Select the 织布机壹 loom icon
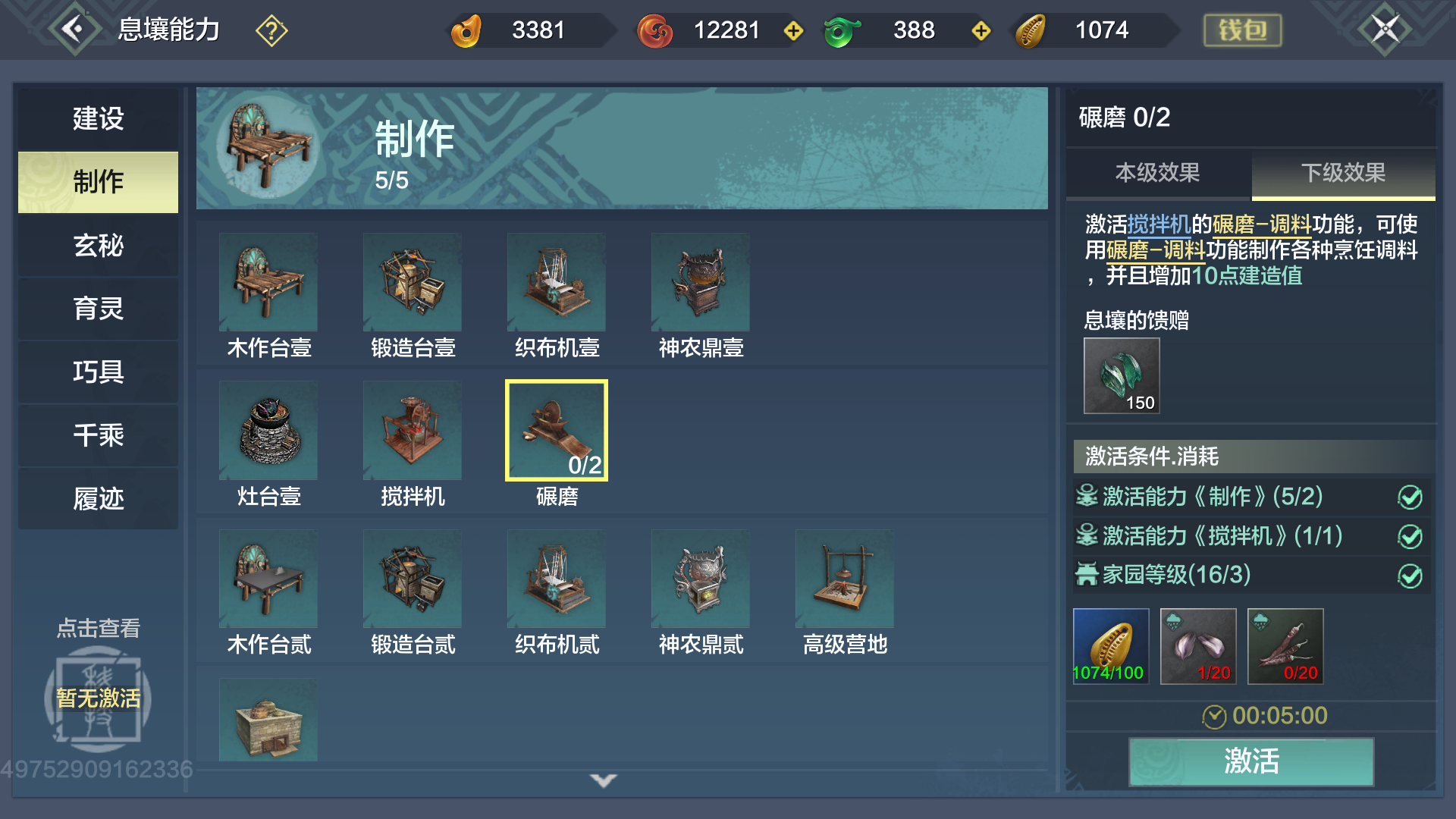Image resolution: width=1456 pixels, height=819 pixels. coord(557,282)
